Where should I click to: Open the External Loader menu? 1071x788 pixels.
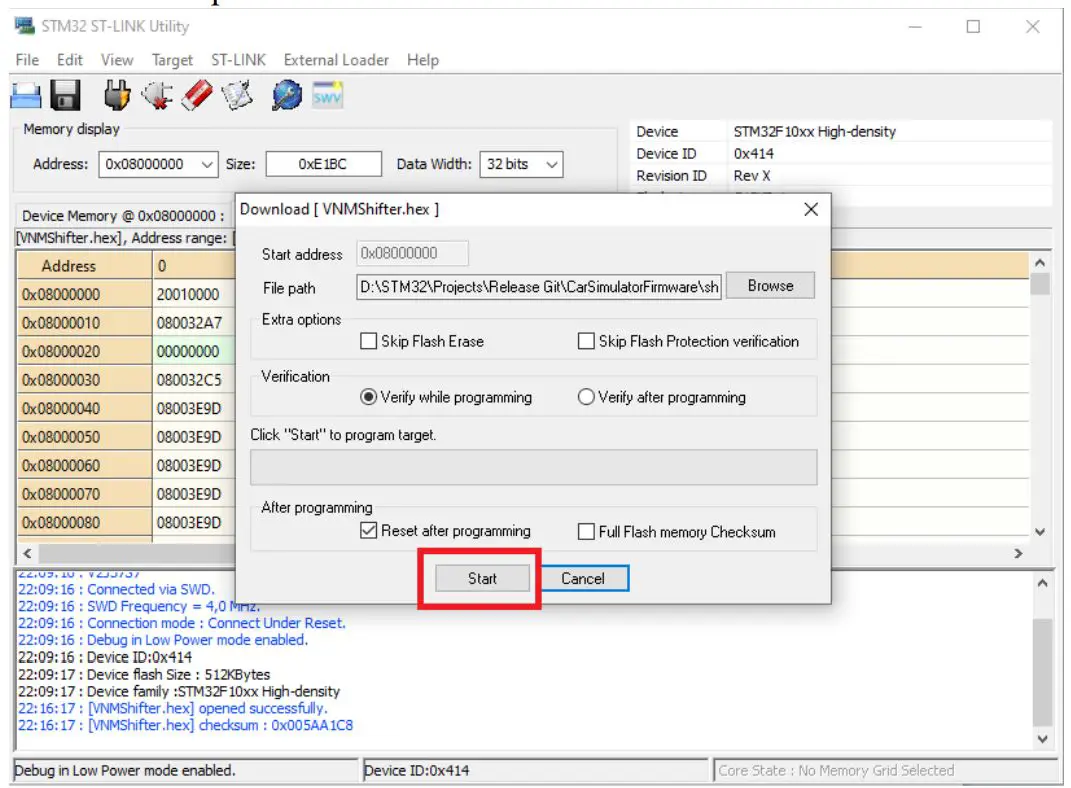pos(336,60)
